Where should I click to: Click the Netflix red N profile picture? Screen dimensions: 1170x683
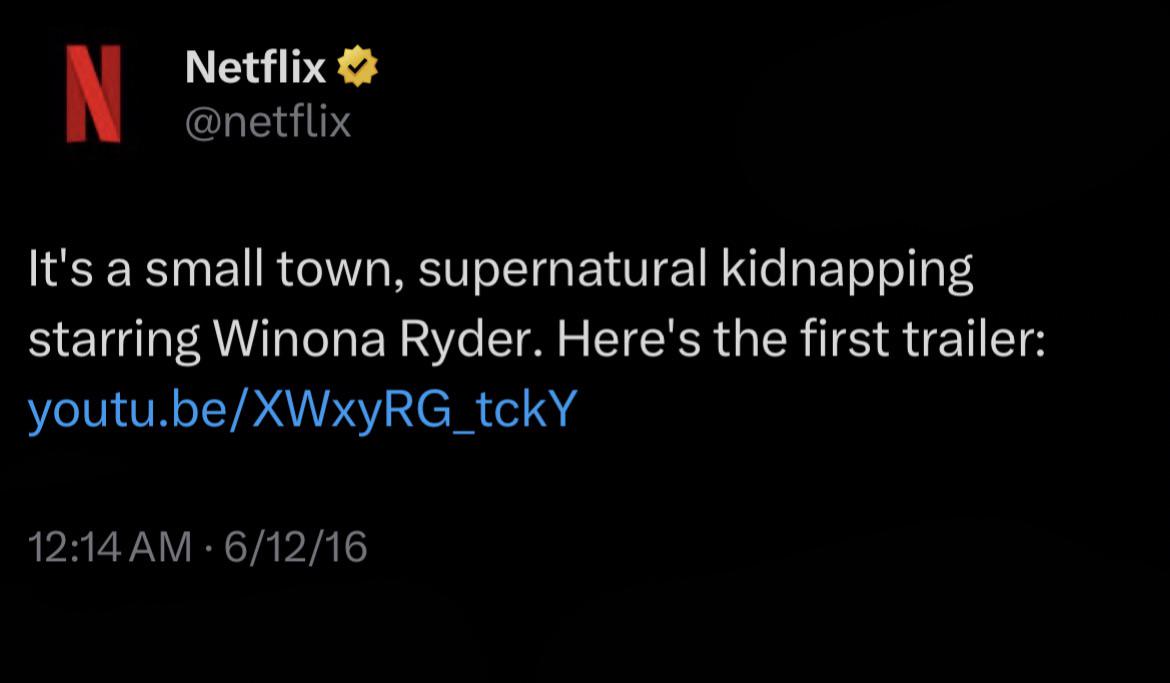pos(93,94)
